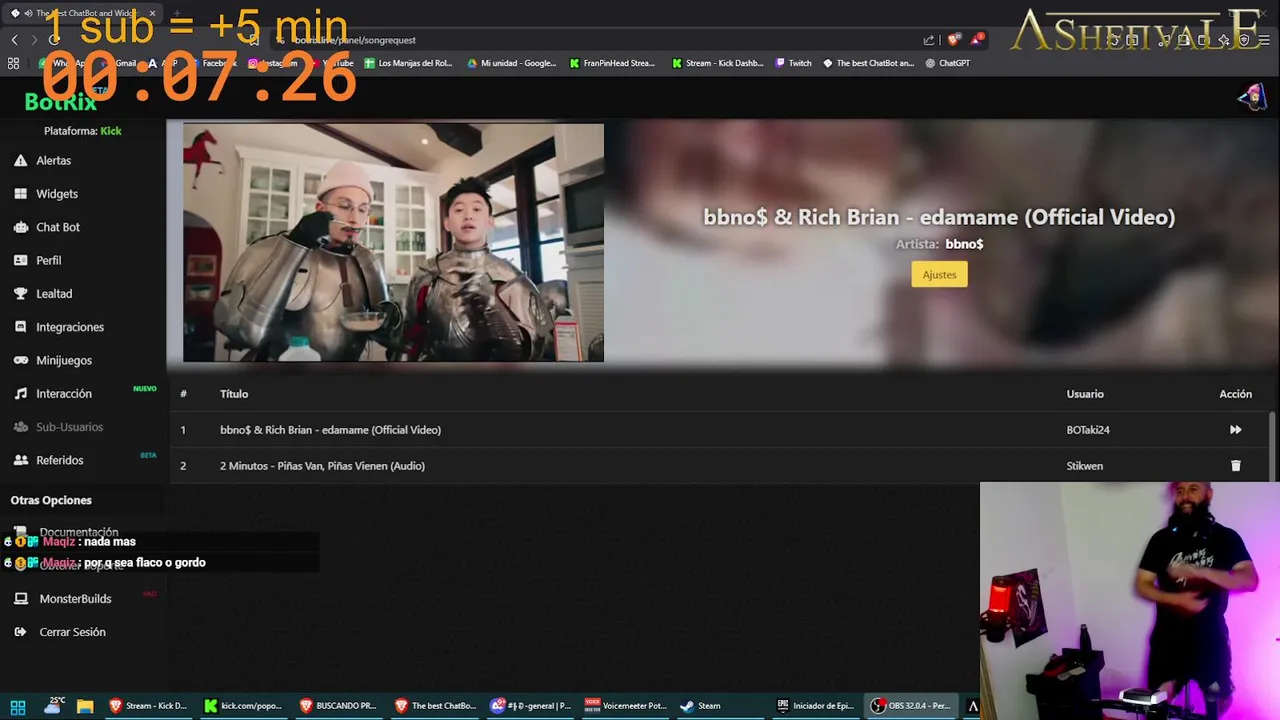Viewport: 1280px width, 720px height.
Task: Click the Usuario column header
Action: (x=1085, y=394)
